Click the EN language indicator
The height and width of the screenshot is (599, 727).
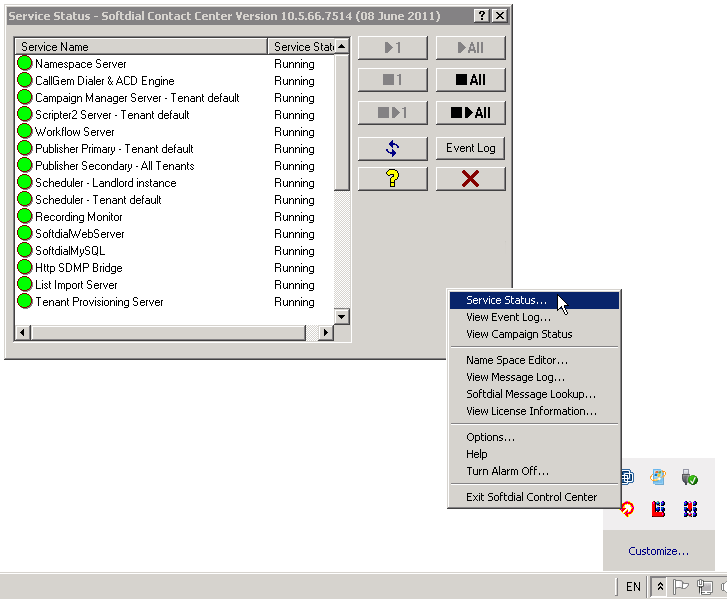633,586
